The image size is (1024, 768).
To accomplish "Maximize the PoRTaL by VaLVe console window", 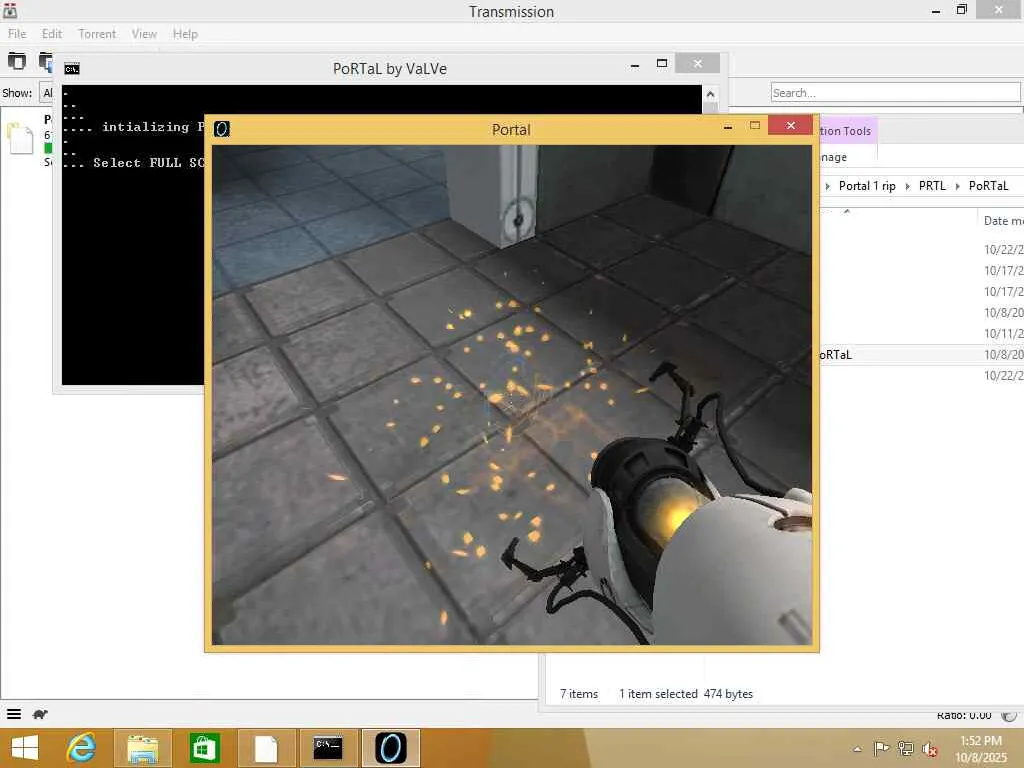I will 662,63.
